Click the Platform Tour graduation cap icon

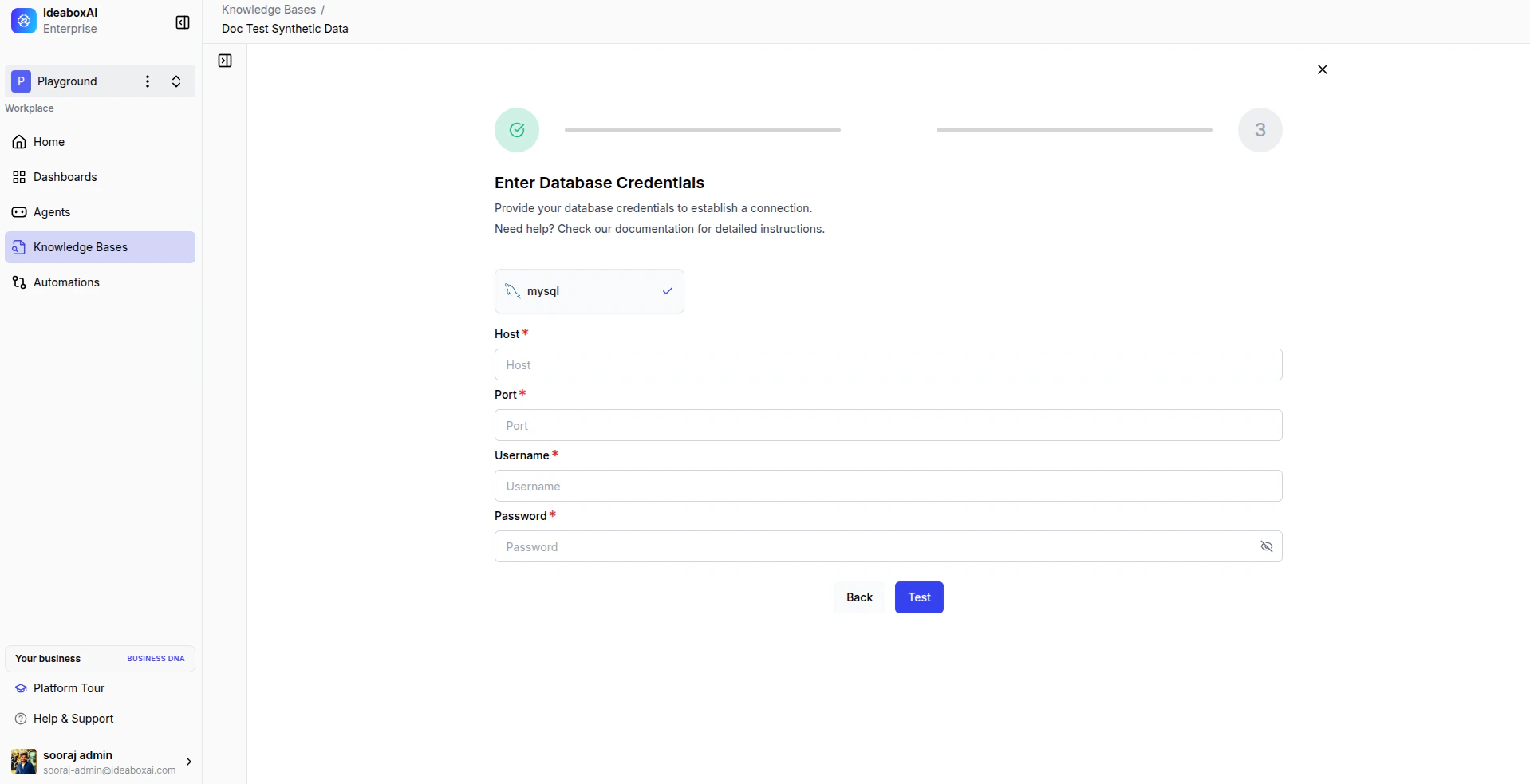click(21, 688)
